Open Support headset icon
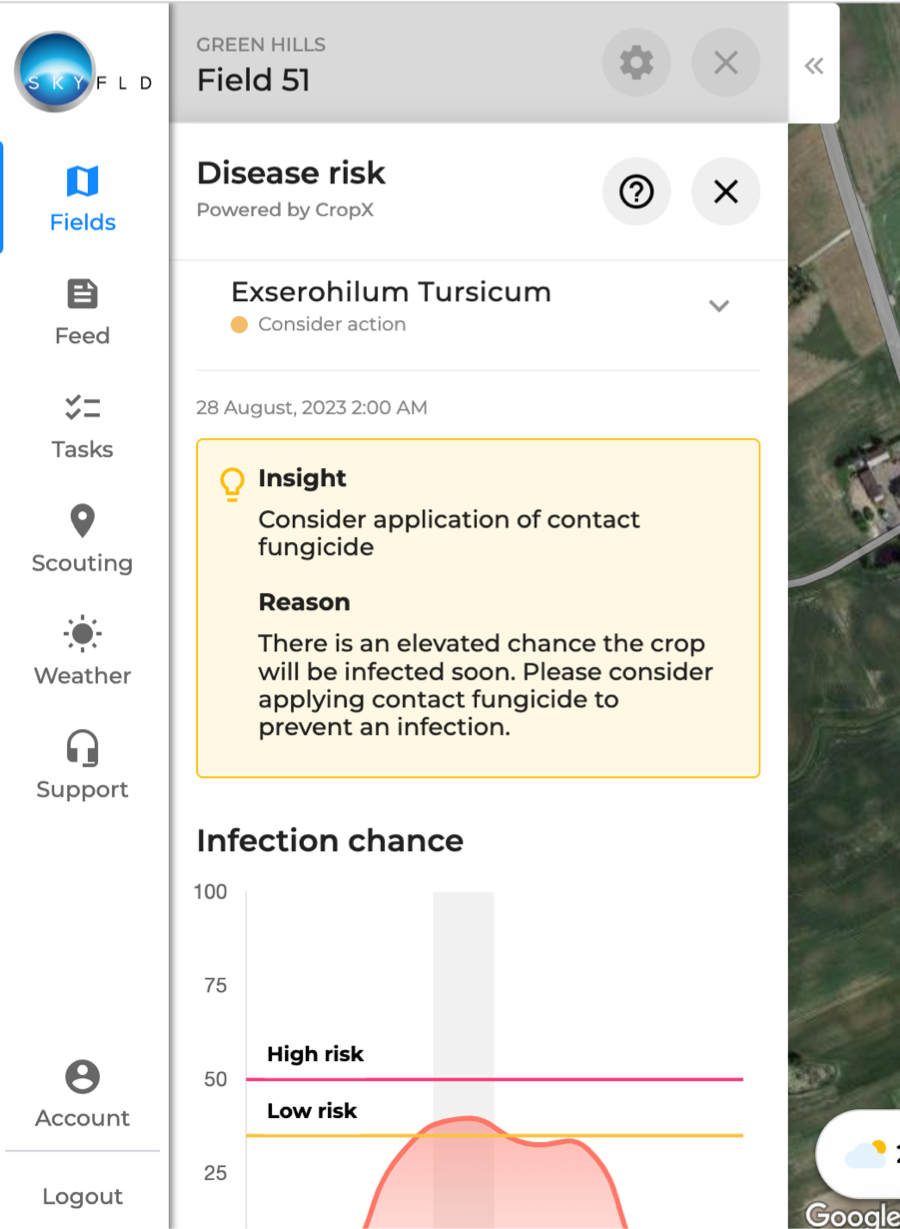Image resolution: width=900 pixels, height=1229 pixels. pos(82,748)
